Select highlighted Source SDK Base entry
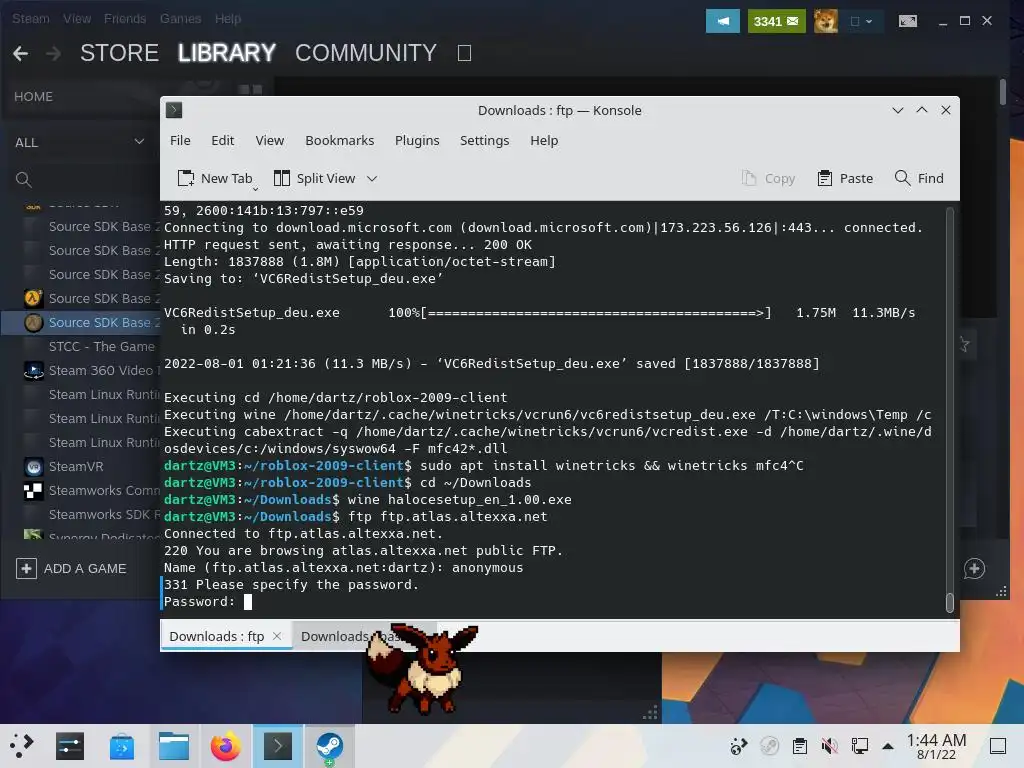Viewport: 1024px width, 768px height. point(82,323)
